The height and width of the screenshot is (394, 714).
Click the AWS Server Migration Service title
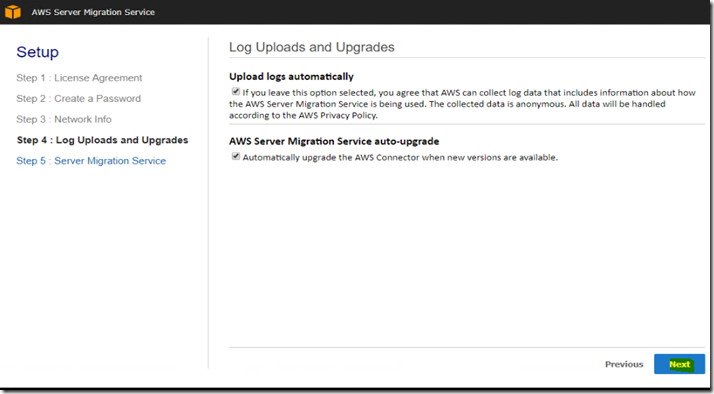93,12
